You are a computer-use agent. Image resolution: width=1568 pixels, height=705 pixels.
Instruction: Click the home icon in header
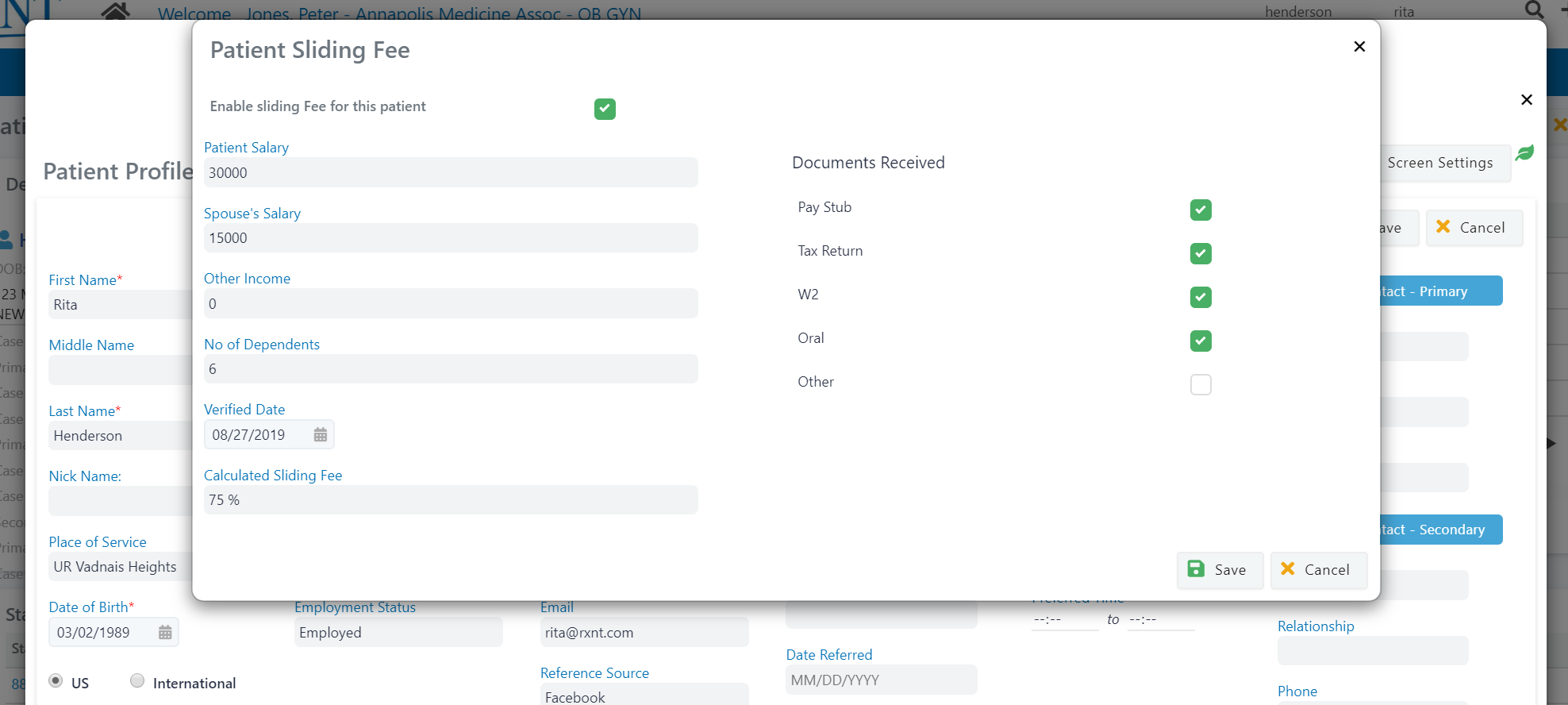[116, 11]
